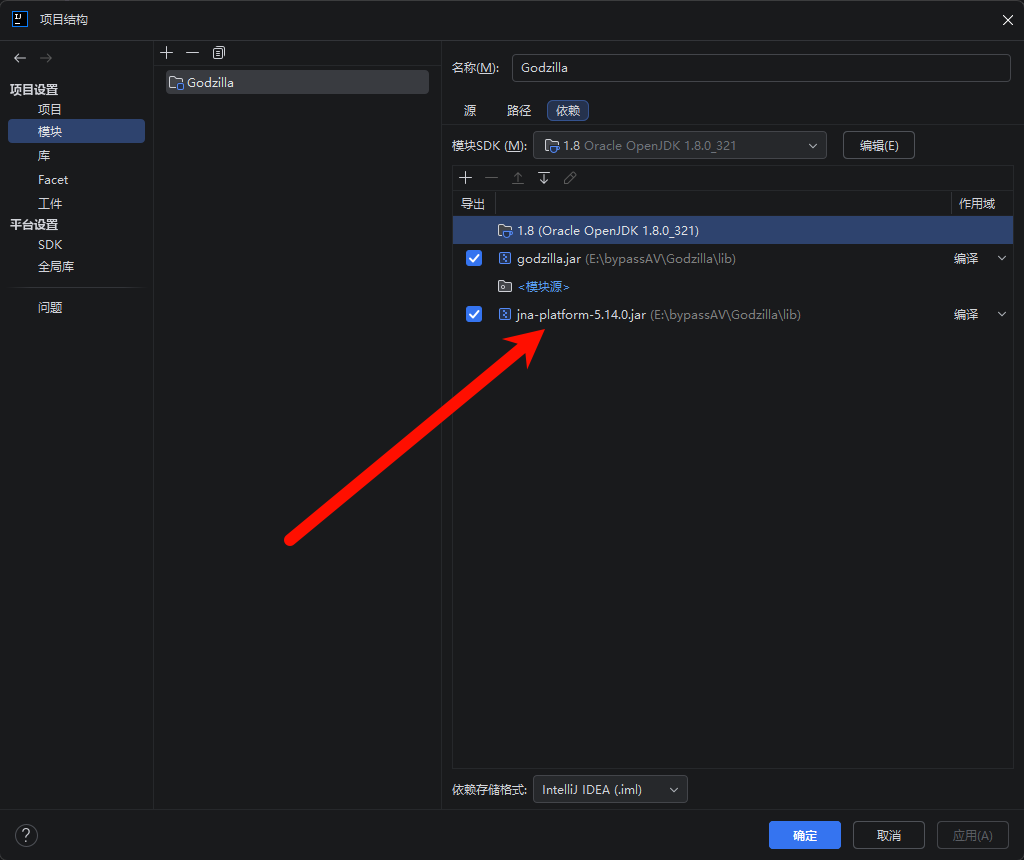The height and width of the screenshot is (860, 1024).
Task: Remove dependency with the minus icon
Action: coord(492,178)
